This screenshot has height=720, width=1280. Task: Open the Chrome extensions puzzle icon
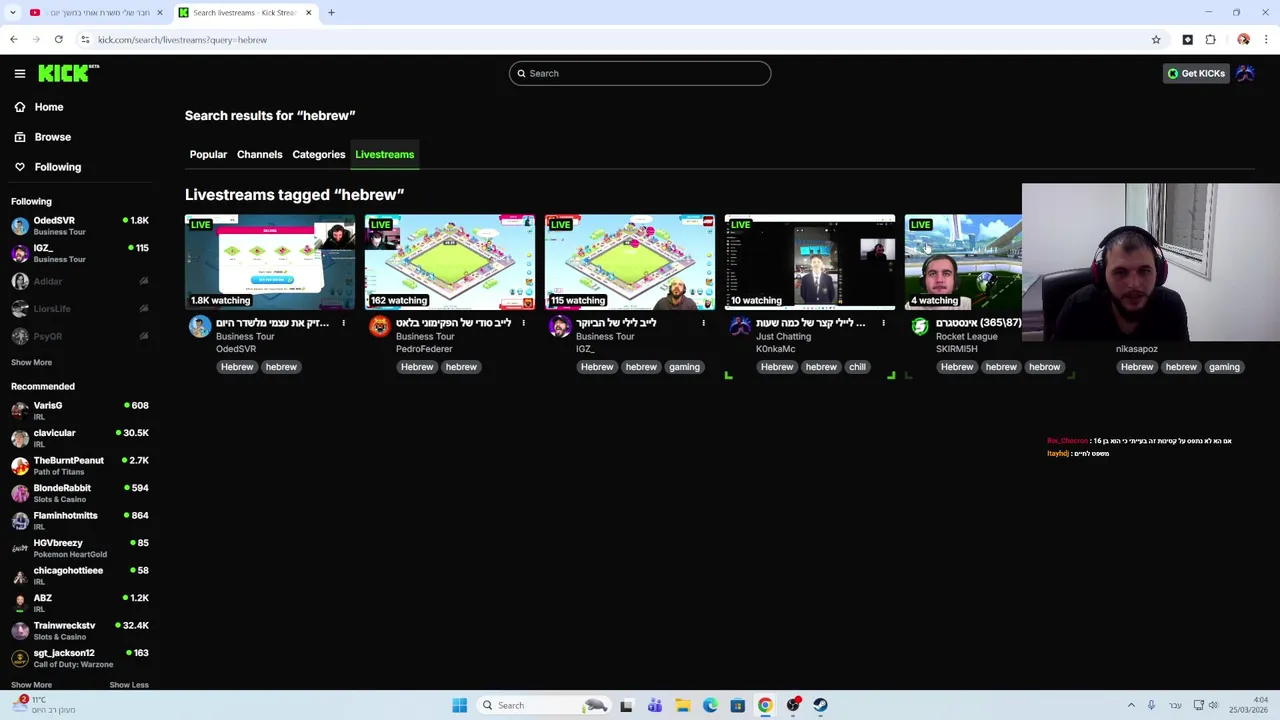click(1210, 40)
